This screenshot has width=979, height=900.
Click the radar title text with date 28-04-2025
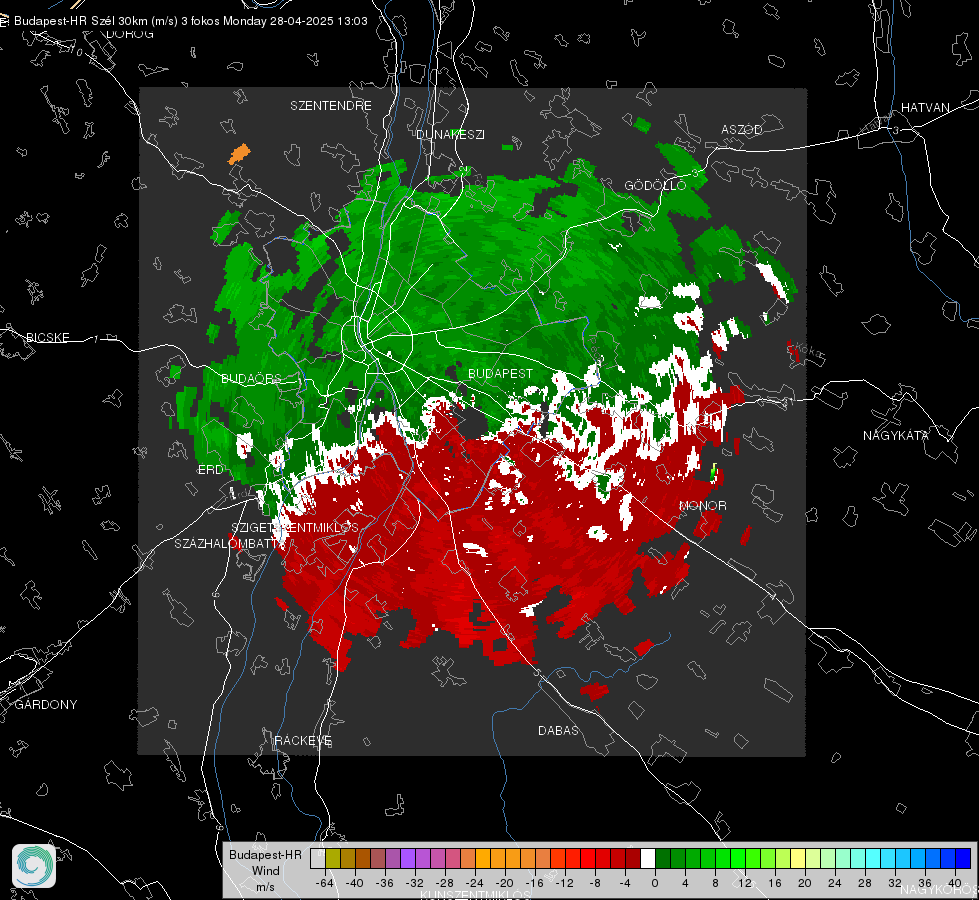(190, 21)
